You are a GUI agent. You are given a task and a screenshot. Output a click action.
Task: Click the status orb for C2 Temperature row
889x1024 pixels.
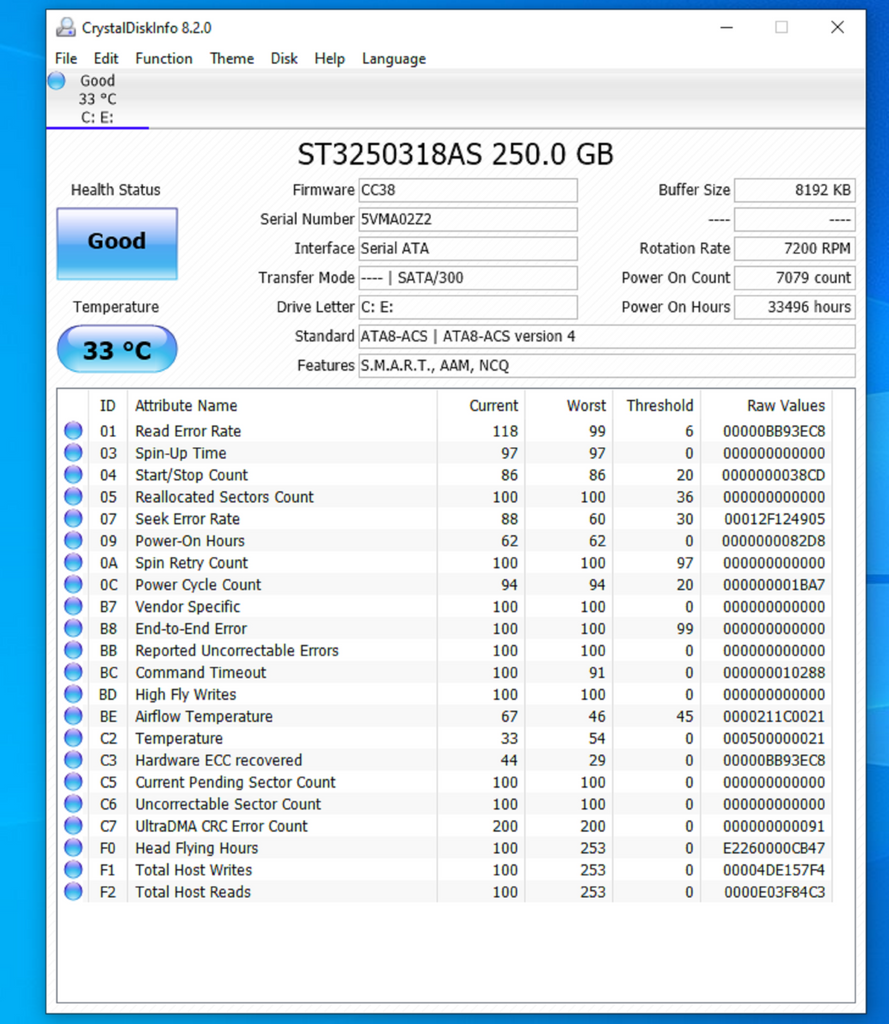coord(73,738)
